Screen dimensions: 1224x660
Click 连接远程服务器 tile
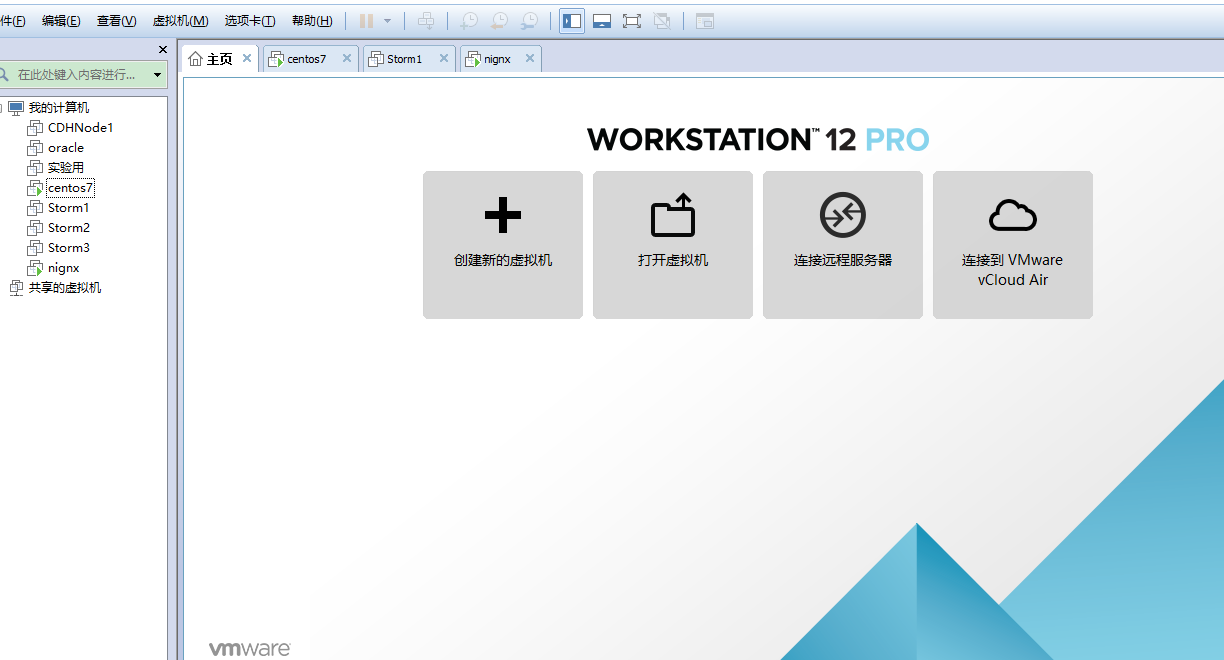click(x=843, y=245)
